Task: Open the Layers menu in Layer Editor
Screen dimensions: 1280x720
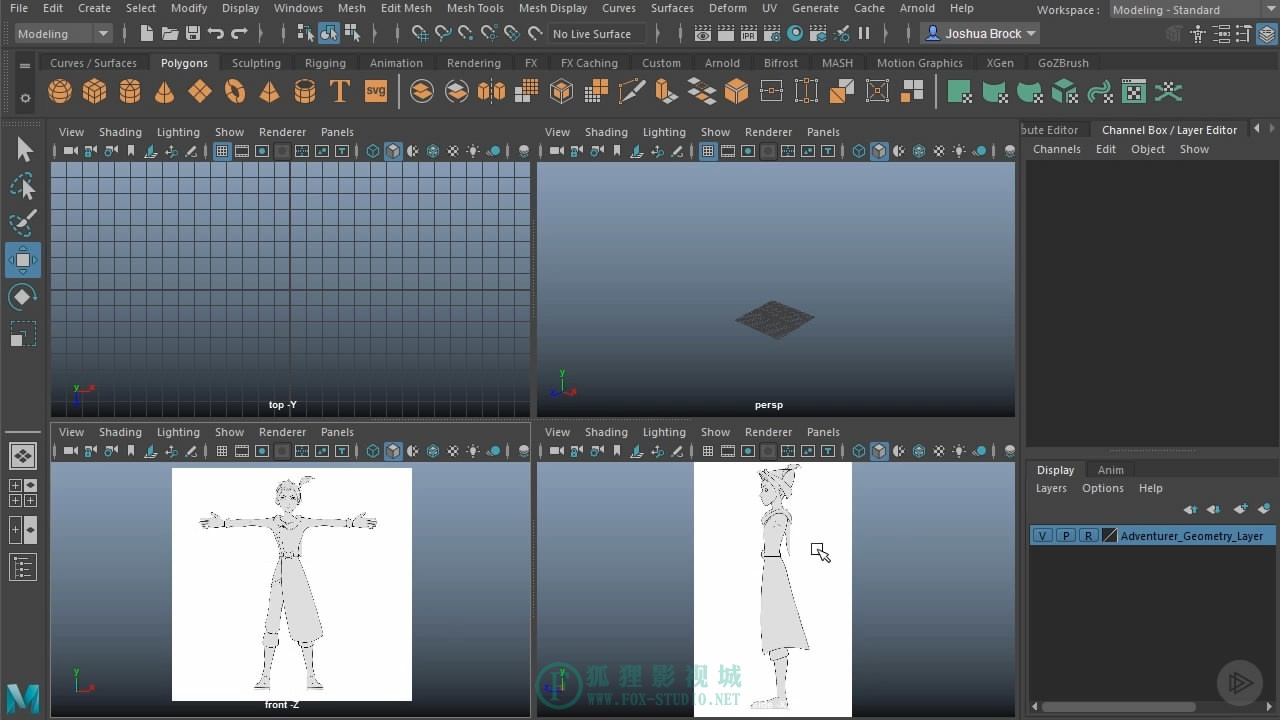Action: (x=1051, y=488)
